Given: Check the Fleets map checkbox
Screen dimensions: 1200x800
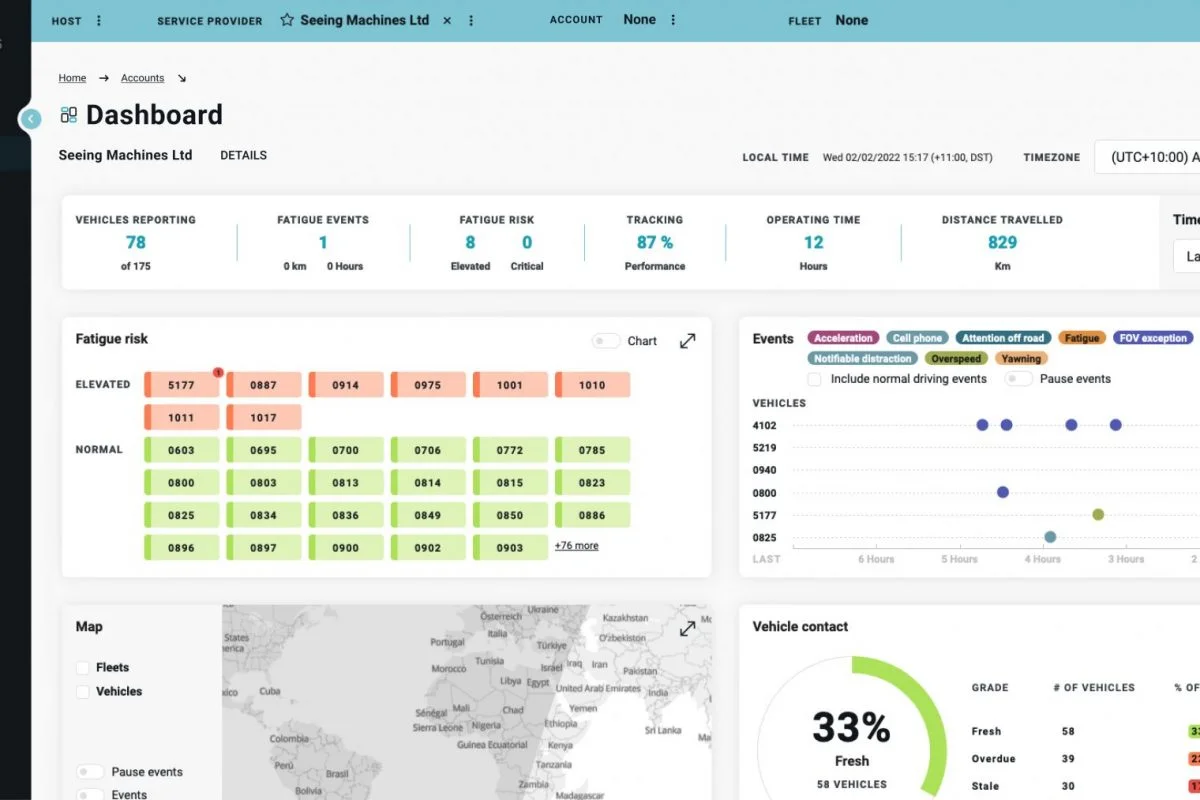Looking at the screenshot, I should pyautogui.click(x=83, y=667).
